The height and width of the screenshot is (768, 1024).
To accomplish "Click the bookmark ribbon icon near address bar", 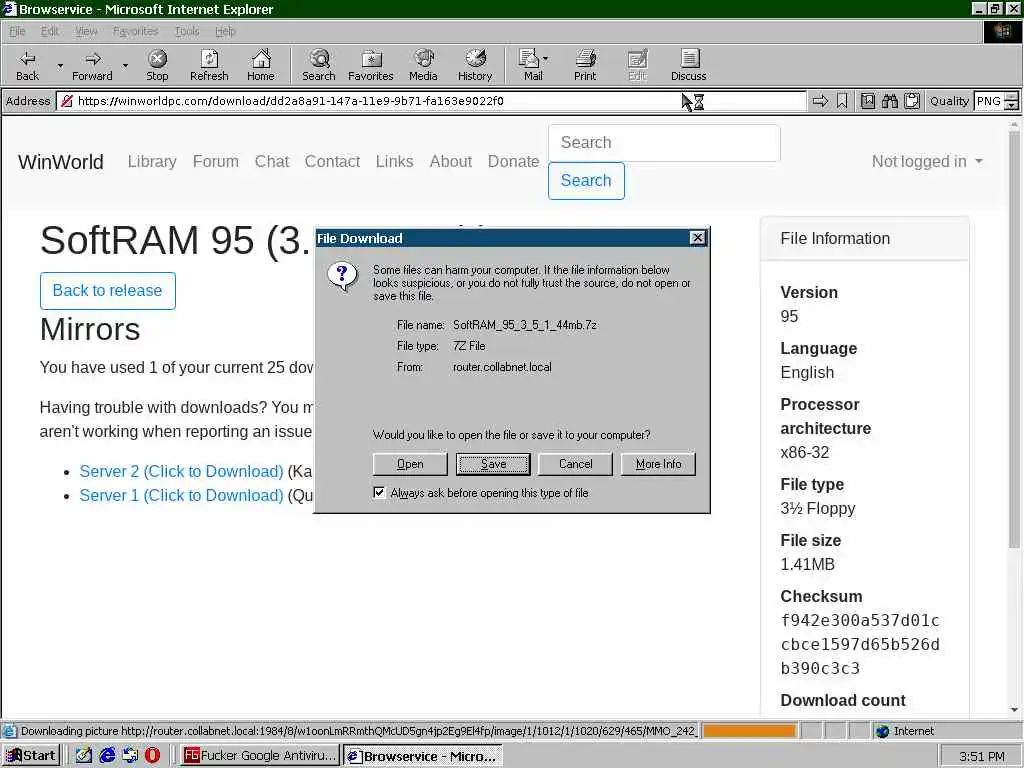I will [x=842, y=101].
